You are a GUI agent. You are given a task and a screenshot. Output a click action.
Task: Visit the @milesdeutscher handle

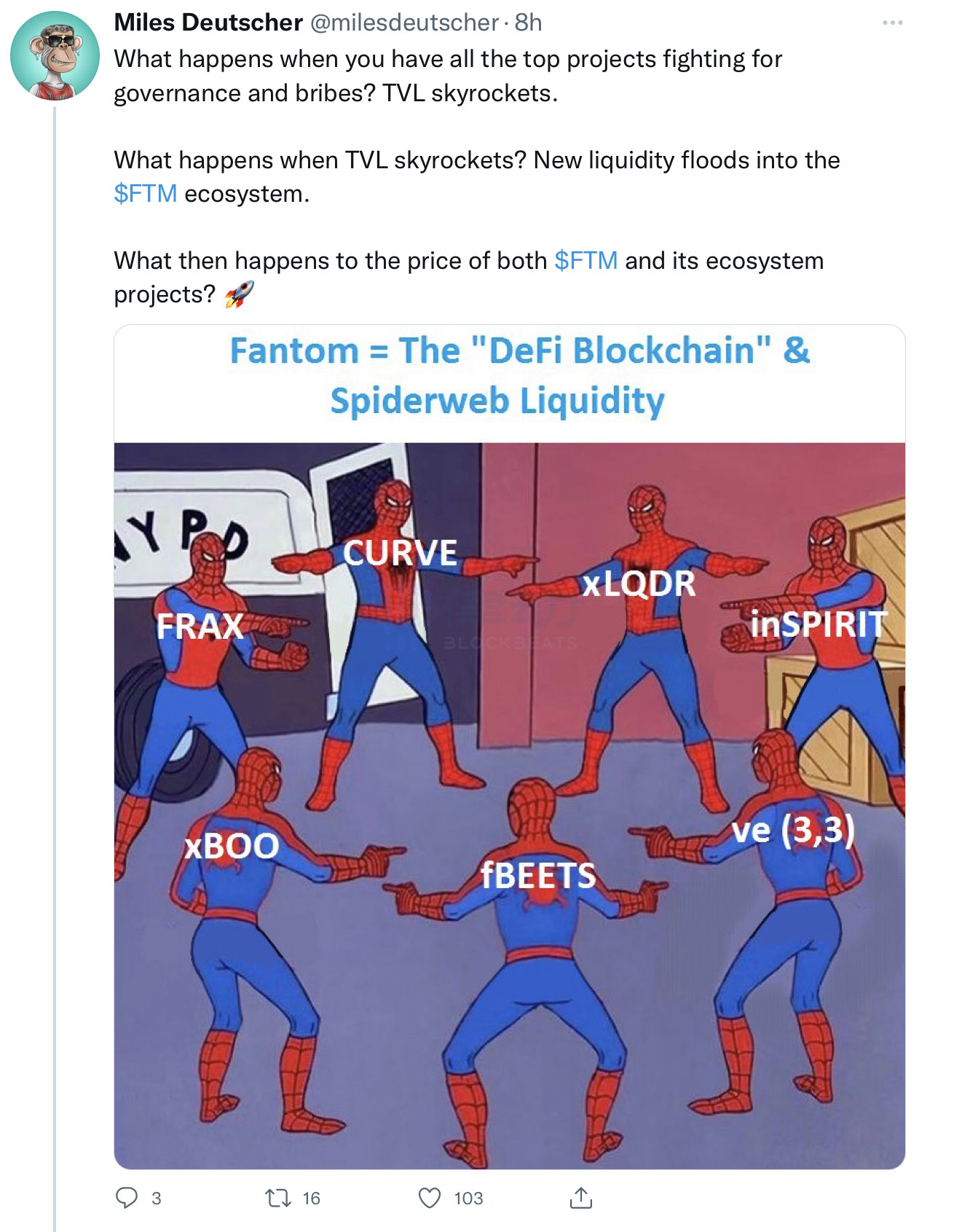405,23
